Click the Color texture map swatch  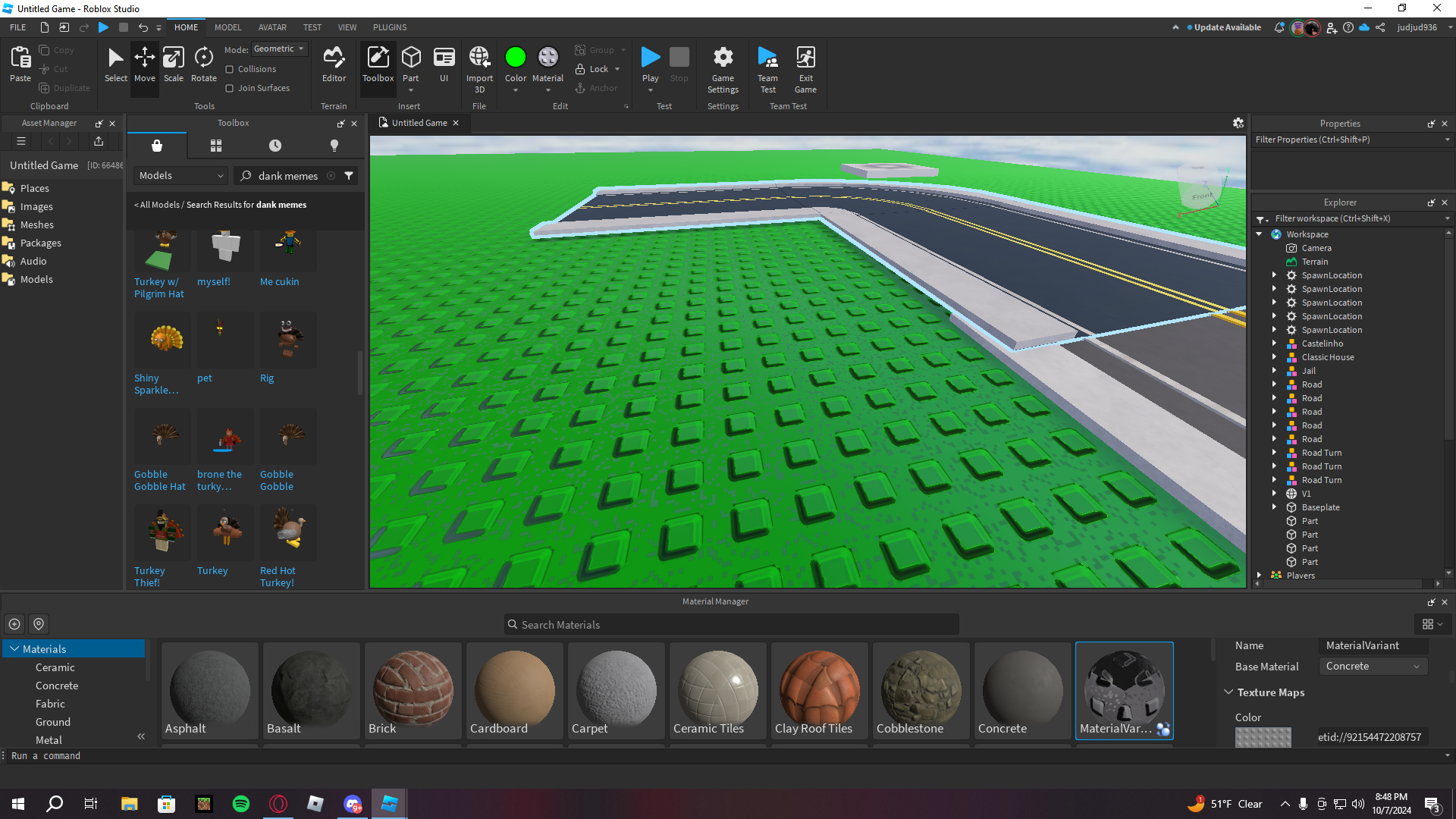[x=1263, y=737]
